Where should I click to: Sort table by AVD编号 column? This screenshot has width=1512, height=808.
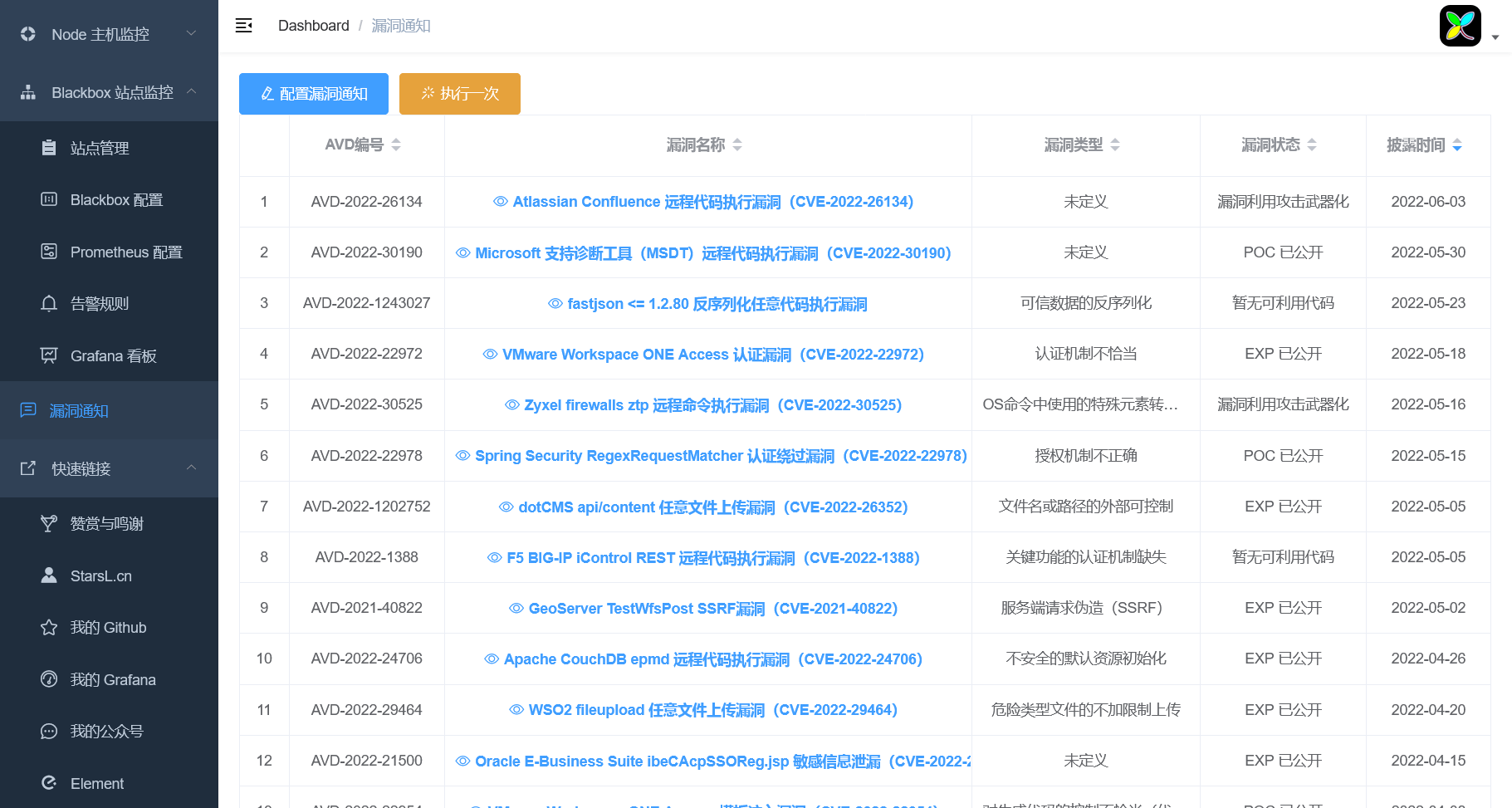click(x=396, y=144)
